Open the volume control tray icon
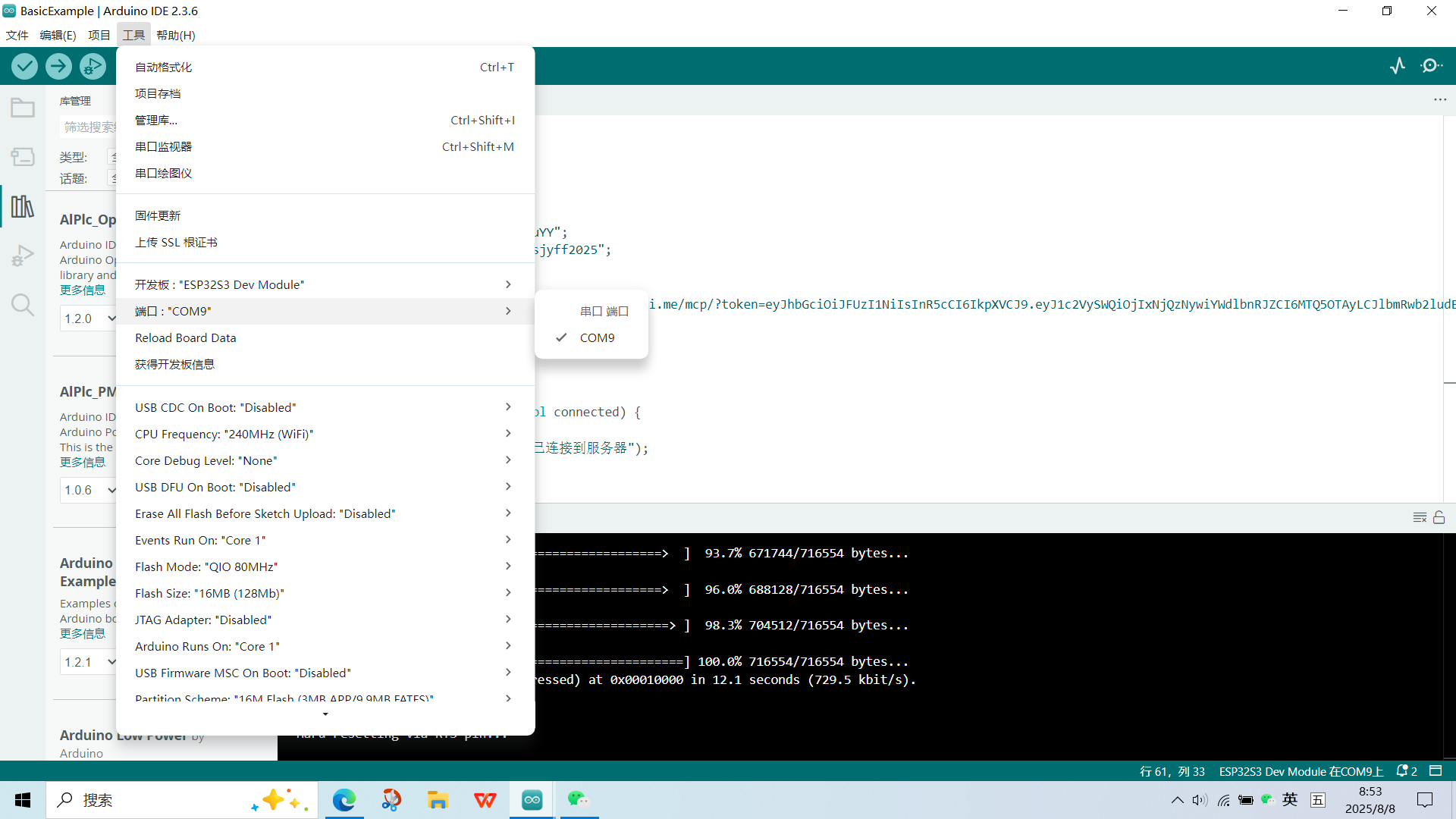1456x819 pixels. pyautogui.click(x=1200, y=800)
